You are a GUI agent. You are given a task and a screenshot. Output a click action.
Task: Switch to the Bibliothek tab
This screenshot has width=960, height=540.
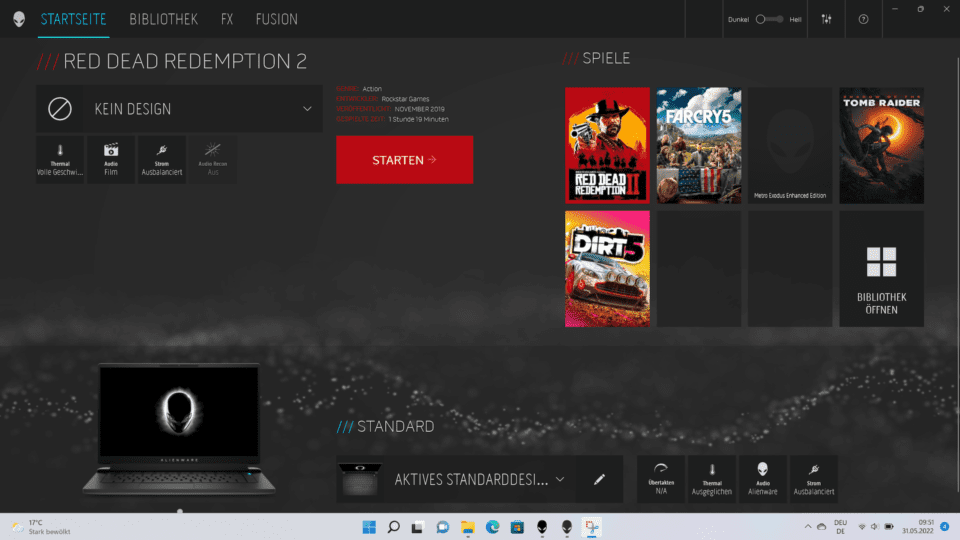pyautogui.click(x=163, y=19)
